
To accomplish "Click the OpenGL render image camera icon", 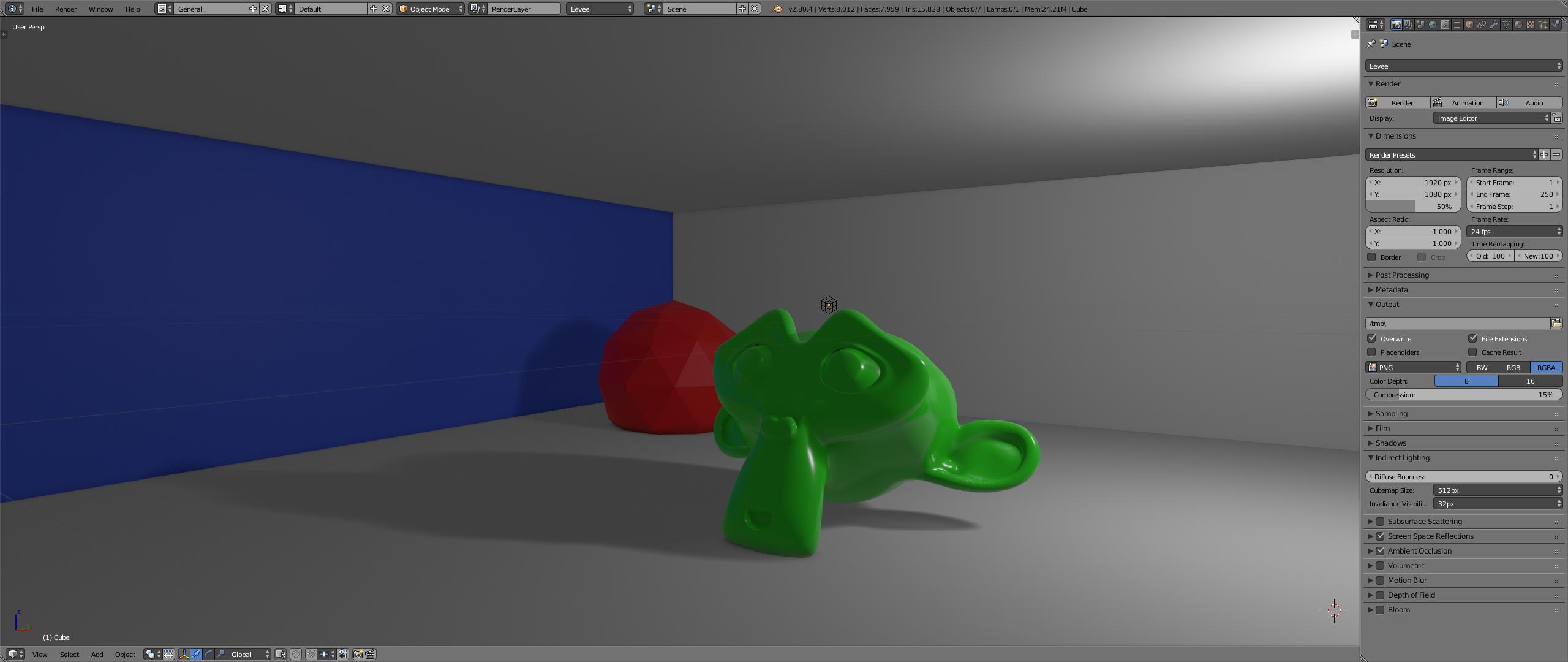I will click(x=358, y=654).
